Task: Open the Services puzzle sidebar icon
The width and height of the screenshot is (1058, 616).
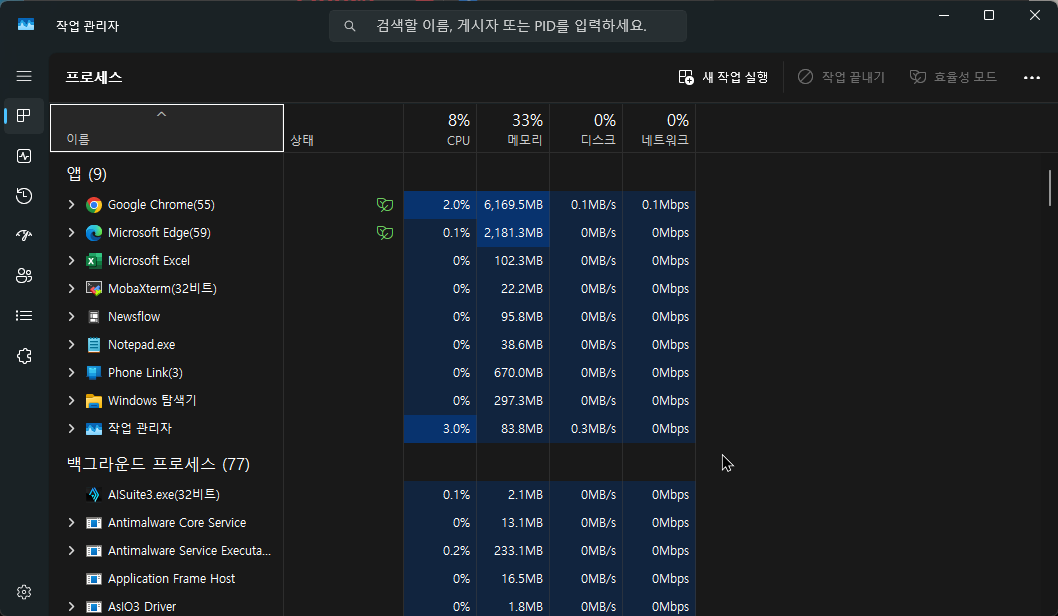Action: 24,356
